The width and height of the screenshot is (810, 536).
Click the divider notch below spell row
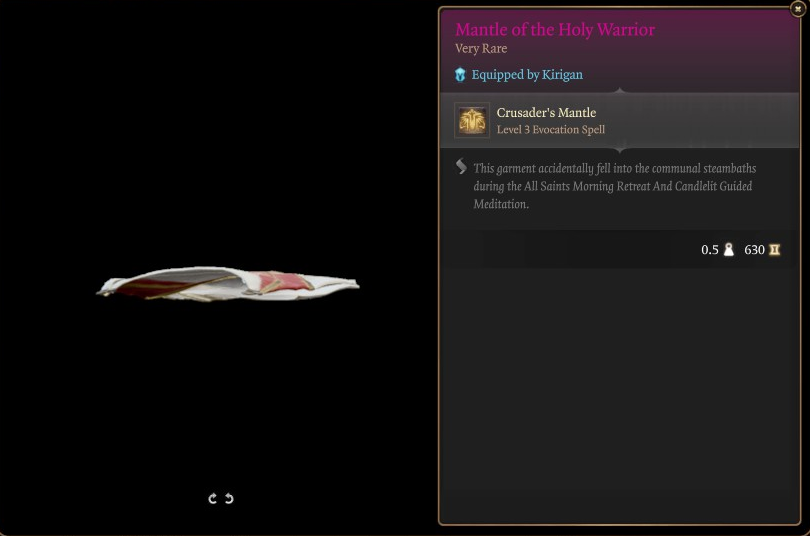(x=620, y=150)
